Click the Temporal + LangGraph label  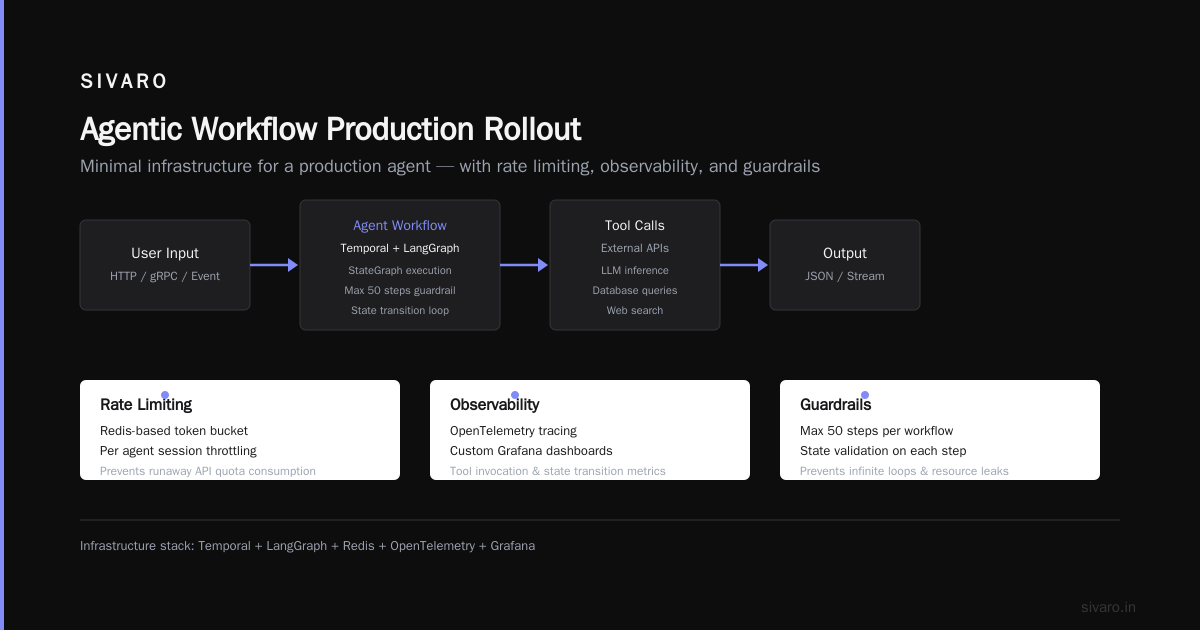400,248
